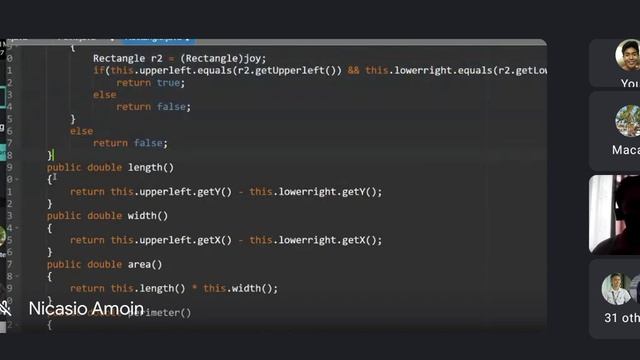640x360 pixels.
Task: Click the Nicasio Amoin presenter name label
Action: coord(86,309)
